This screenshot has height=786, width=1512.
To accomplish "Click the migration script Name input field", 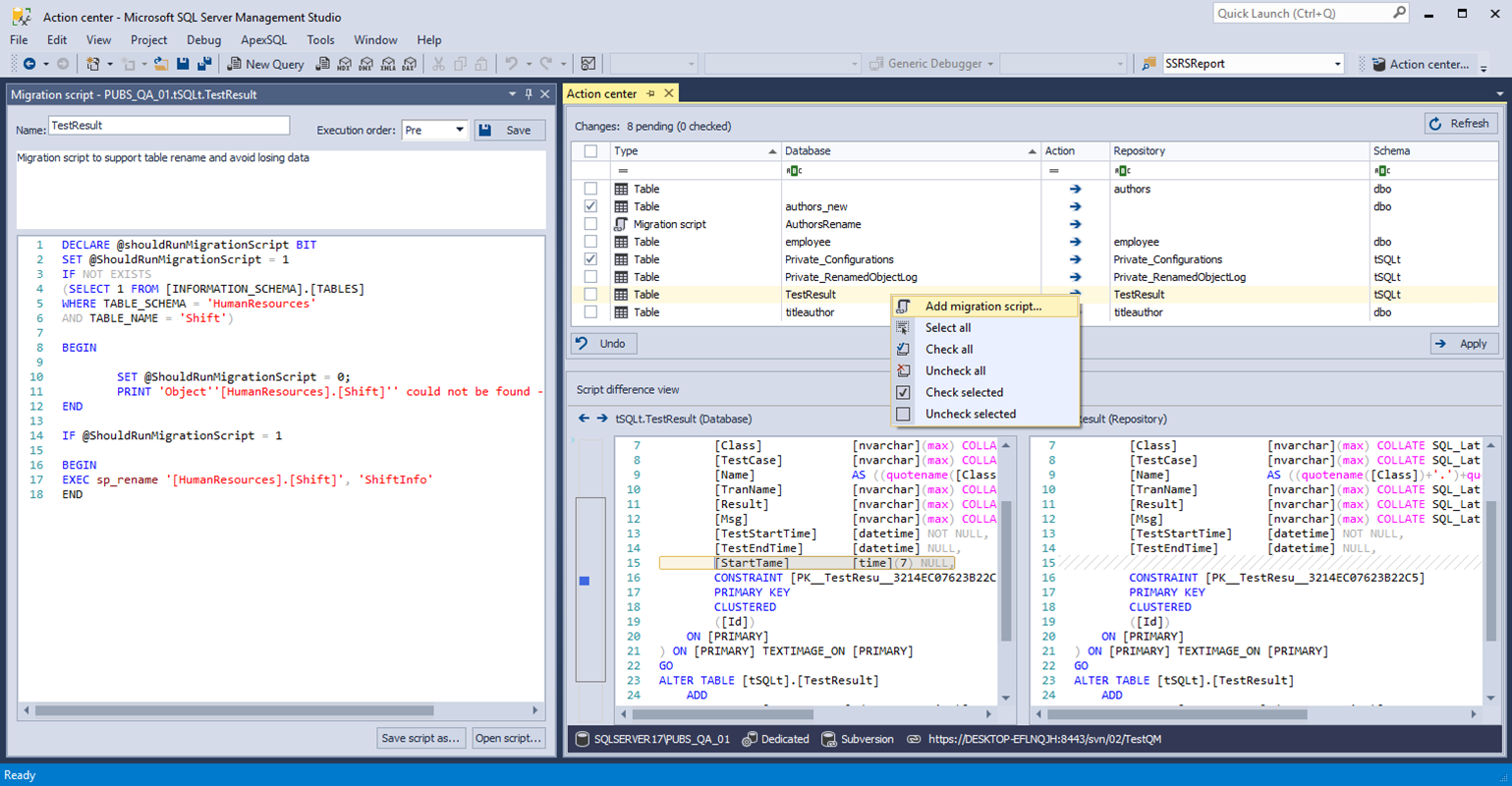I will pyautogui.click(x=169, y=126).
